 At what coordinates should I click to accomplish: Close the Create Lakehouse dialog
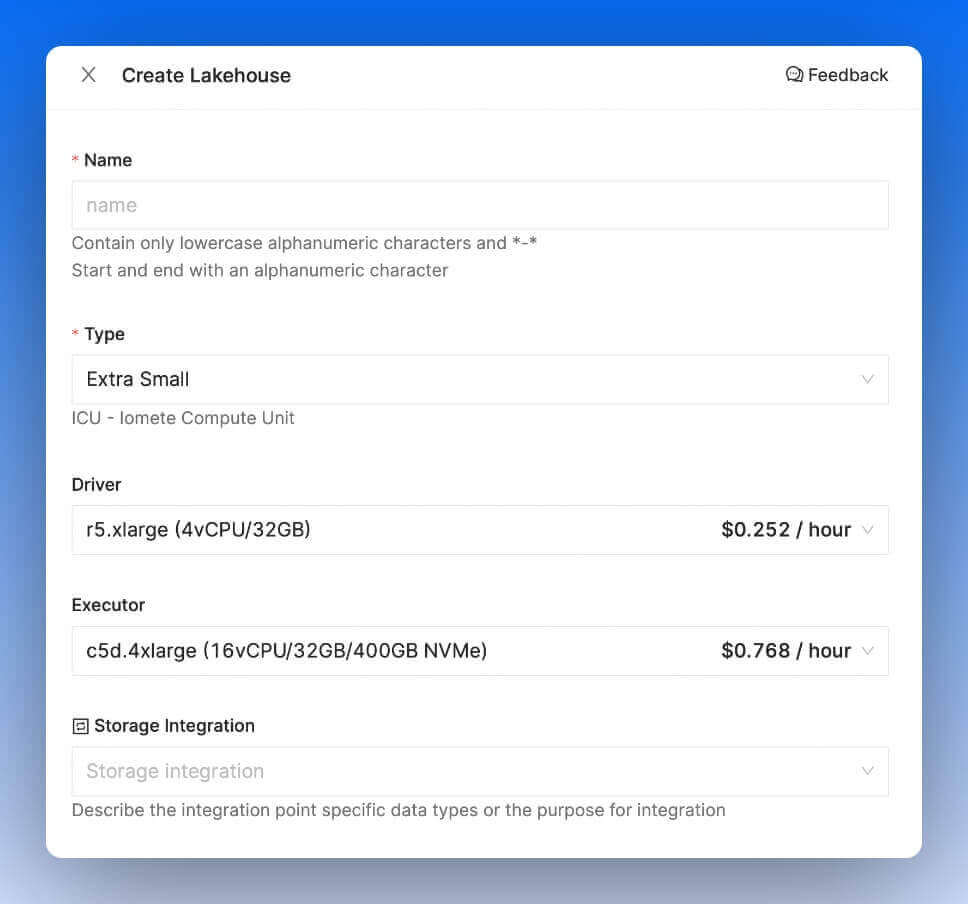tap(89, 75)
